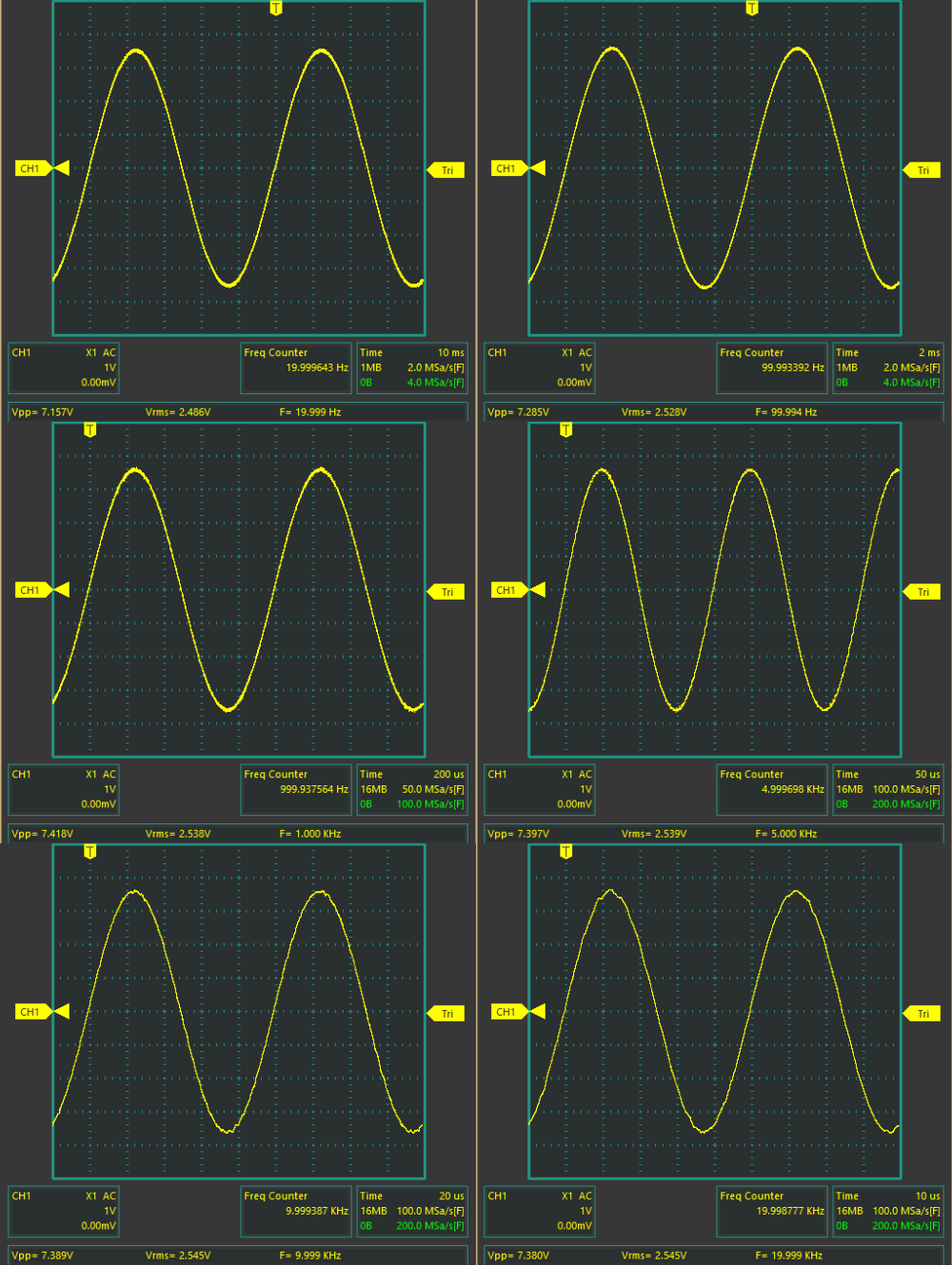Select the T trigger position marker on the 5.000 KHz plot
This screenshot has width=952, height=1266.
tap(565, 430)
